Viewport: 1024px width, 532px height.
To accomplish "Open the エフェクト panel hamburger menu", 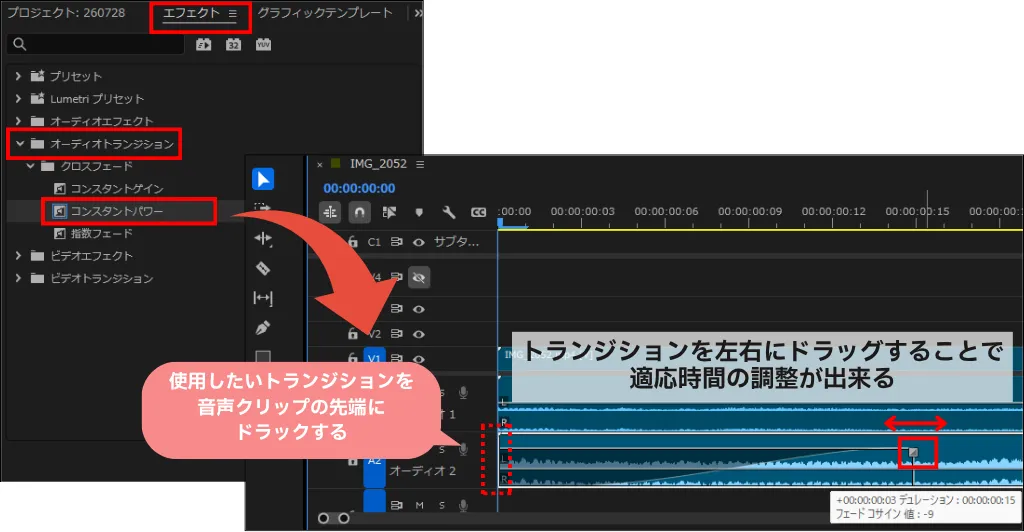I will (x=232, y=13).
